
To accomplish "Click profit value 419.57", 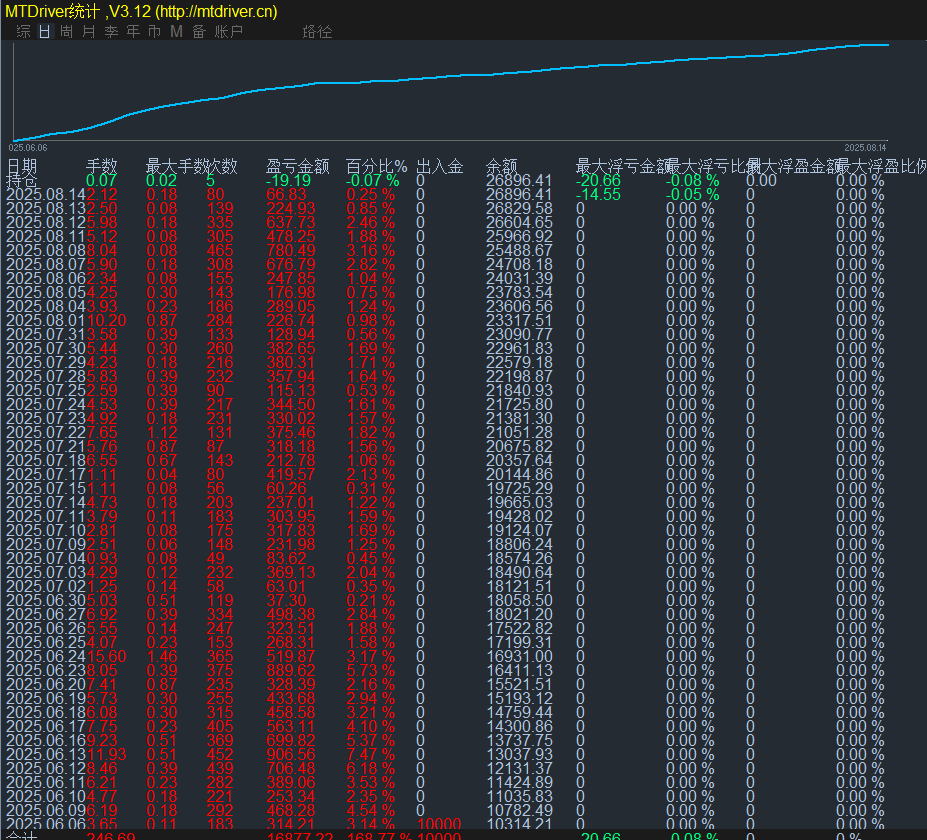I will [x=291, y=475].
